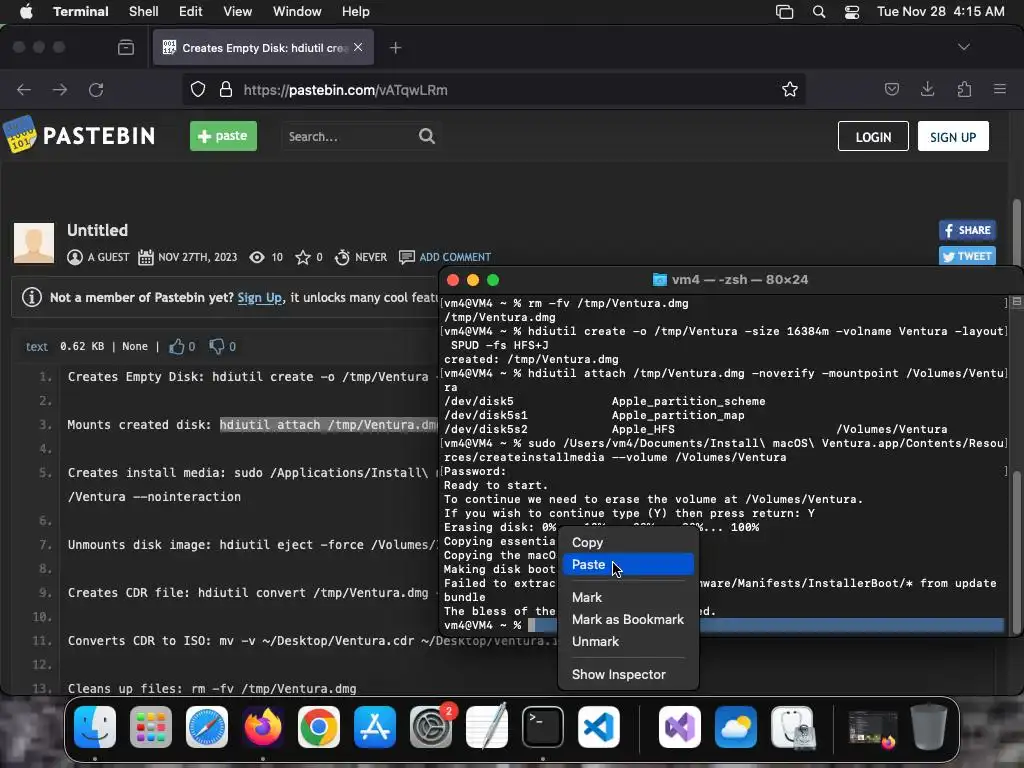Switch to Firefox in the Dock
The height and width of the screenshot is (768, 1024).
[x=263, y=727]
